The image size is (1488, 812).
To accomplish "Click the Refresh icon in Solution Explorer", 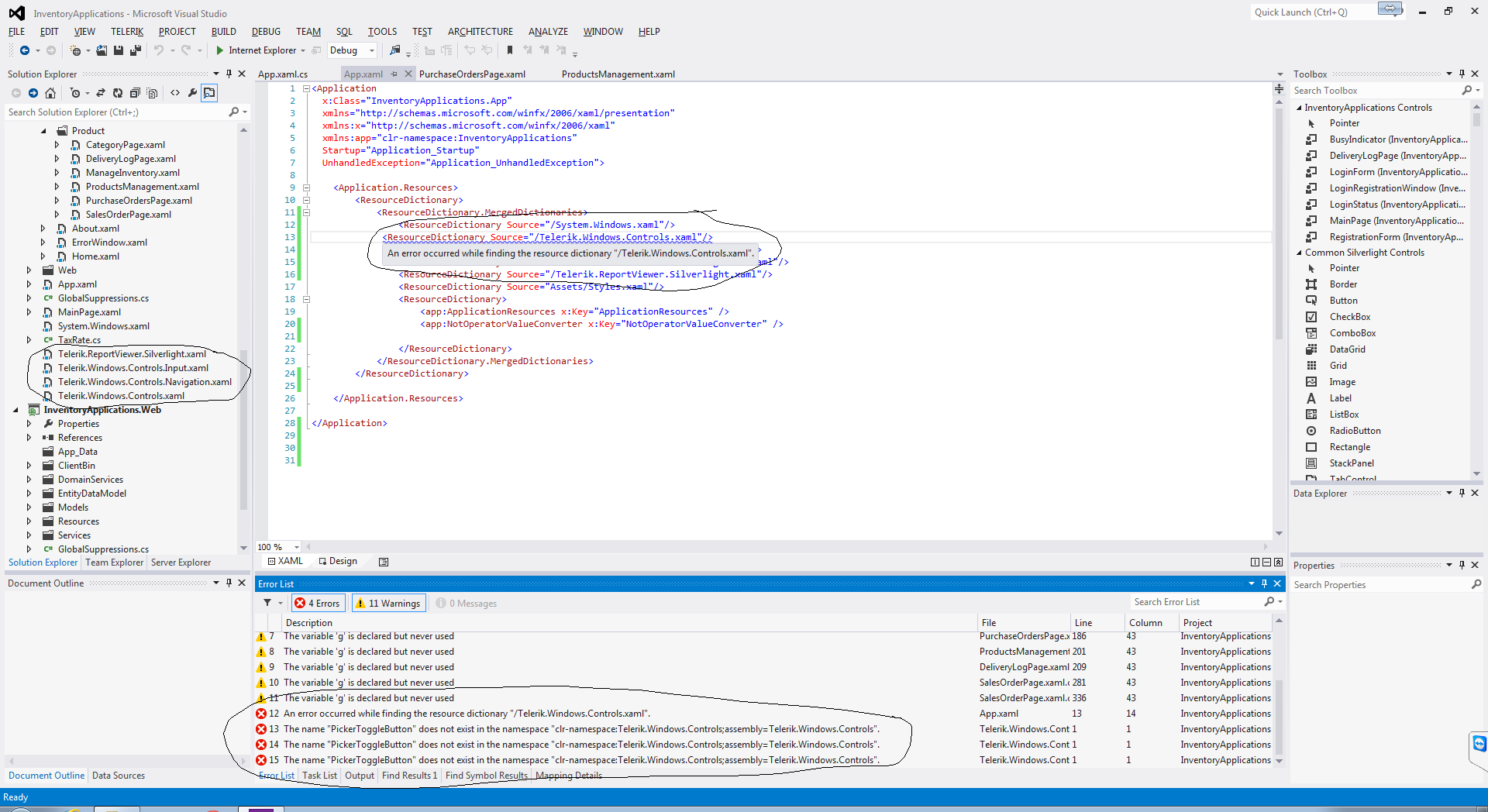I will point(118,93).
